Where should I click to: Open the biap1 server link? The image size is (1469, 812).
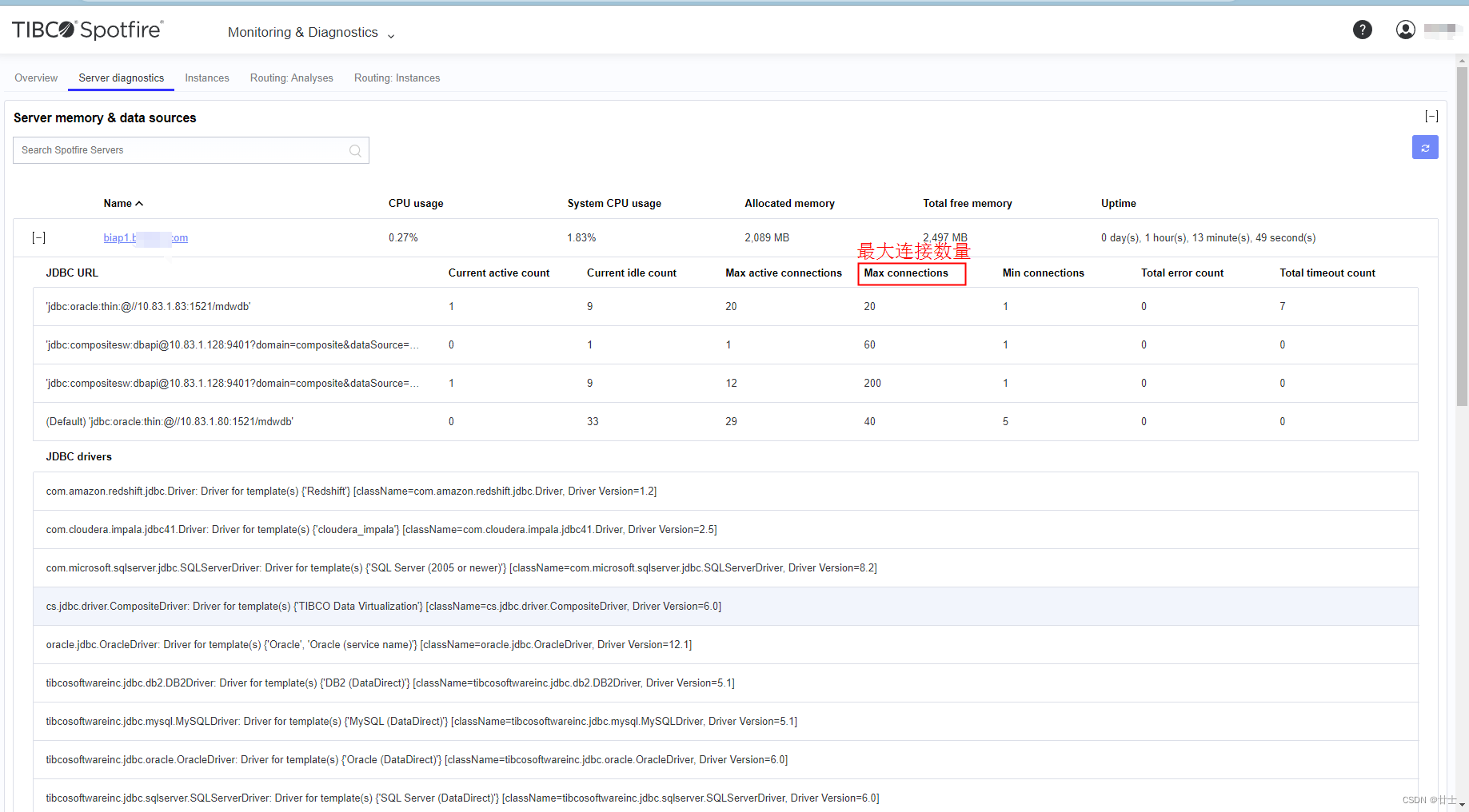pyautogui.click(x=146, y=238)
